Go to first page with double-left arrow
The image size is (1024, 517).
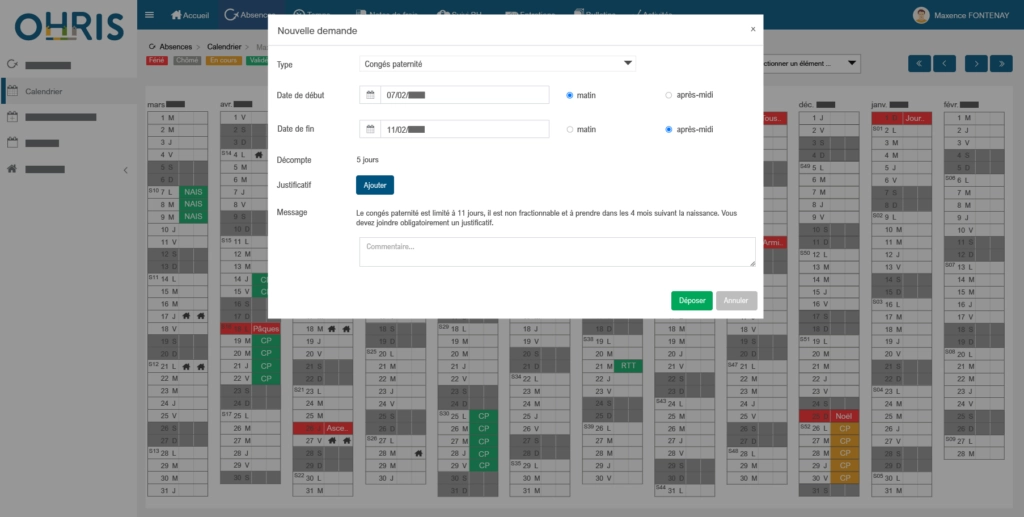(919, 63)
